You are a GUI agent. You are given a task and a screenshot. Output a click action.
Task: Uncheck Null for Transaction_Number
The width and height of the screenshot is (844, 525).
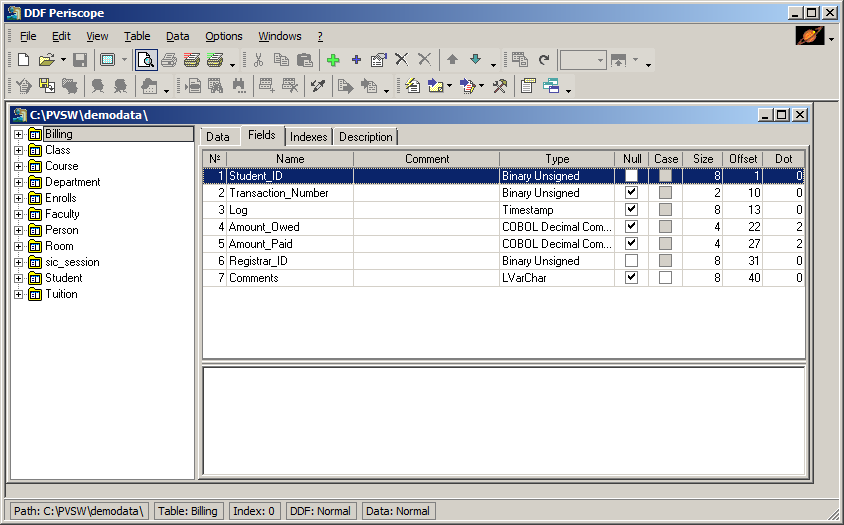(631, 193)
